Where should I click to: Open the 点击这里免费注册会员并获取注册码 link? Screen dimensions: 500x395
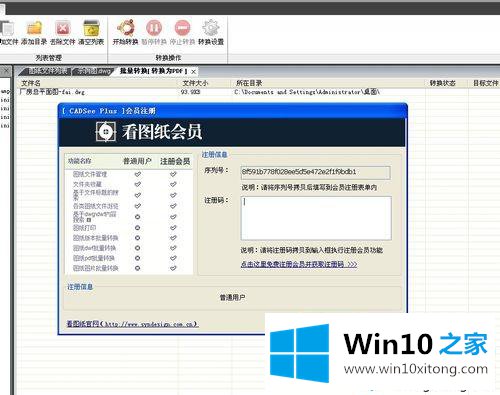[299, 264]
